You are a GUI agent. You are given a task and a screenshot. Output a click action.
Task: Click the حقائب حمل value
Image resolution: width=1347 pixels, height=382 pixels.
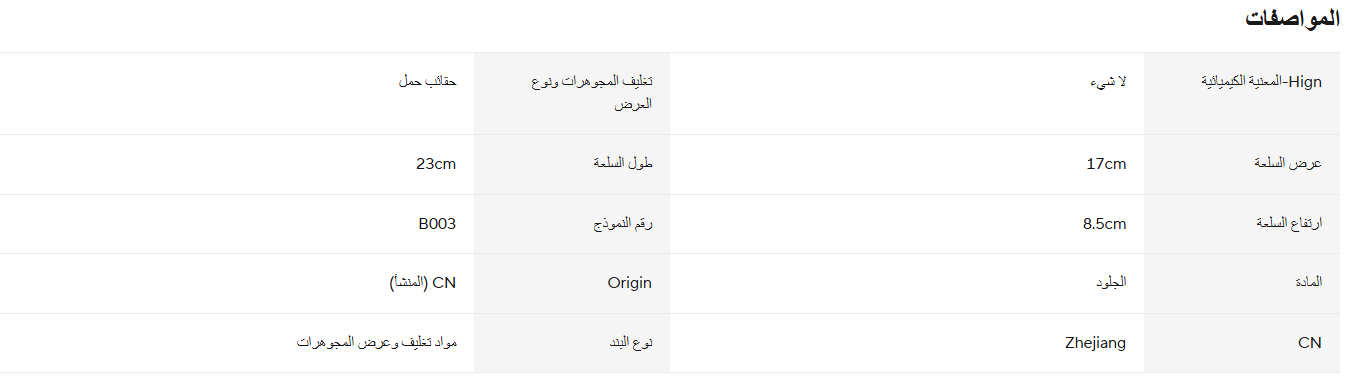coord(426,82)
